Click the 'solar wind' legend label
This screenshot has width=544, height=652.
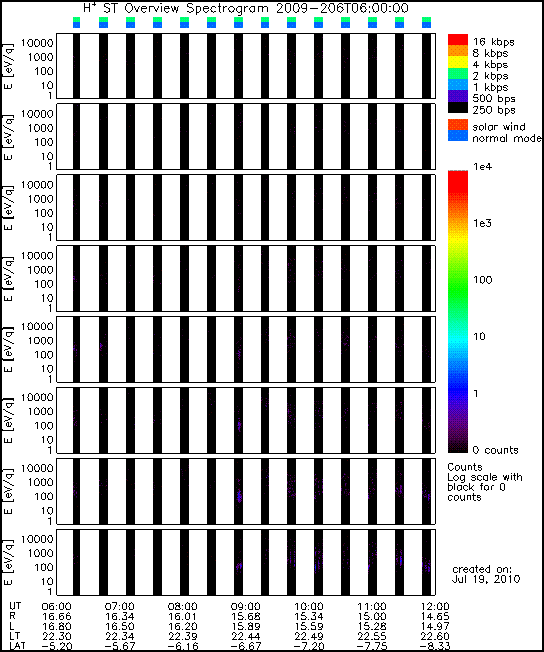point(499,126)
